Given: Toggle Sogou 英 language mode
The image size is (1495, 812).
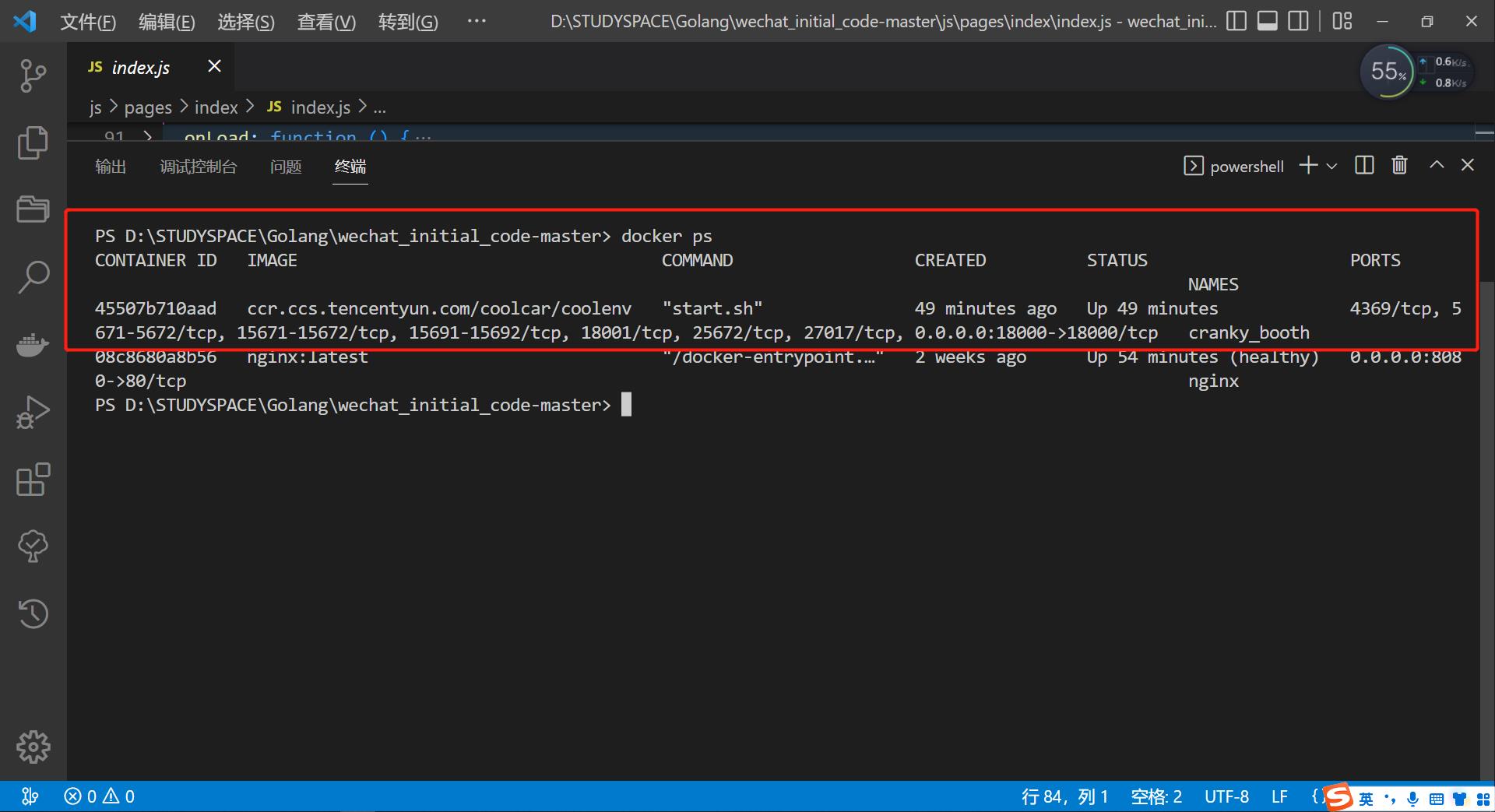Looking at the screenshot, I should click(x=1367, y=799).
